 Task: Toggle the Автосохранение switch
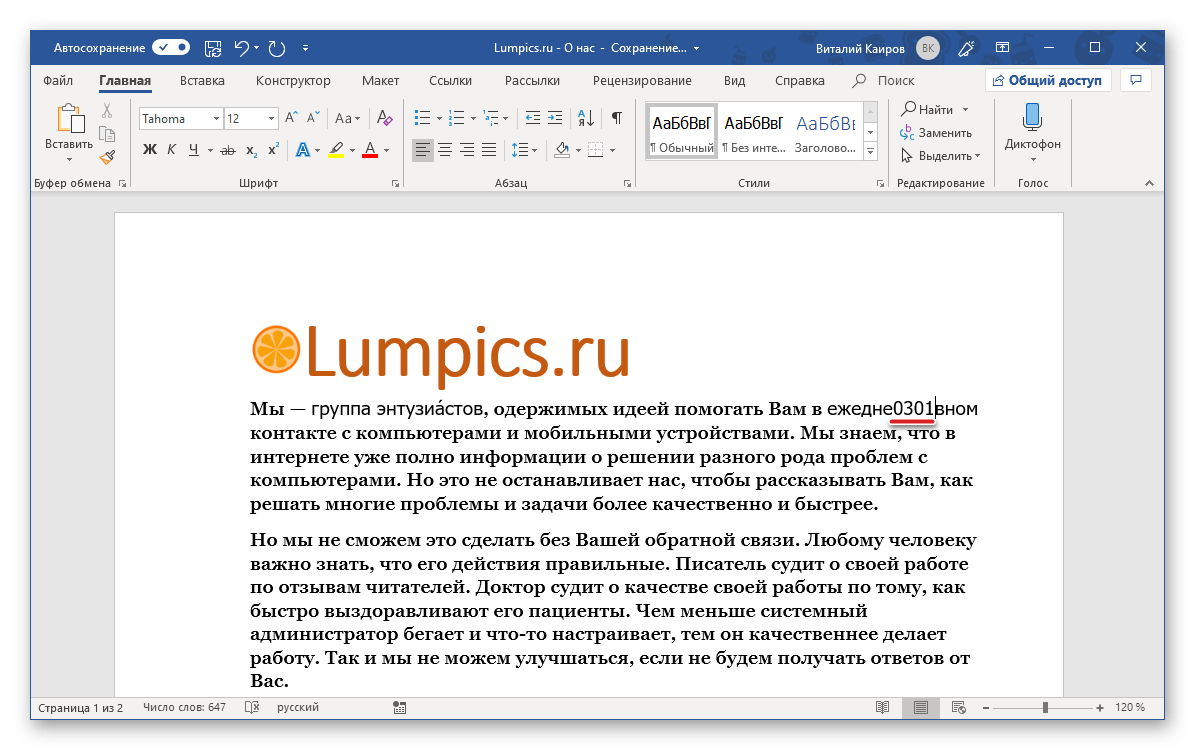point(171,47)
